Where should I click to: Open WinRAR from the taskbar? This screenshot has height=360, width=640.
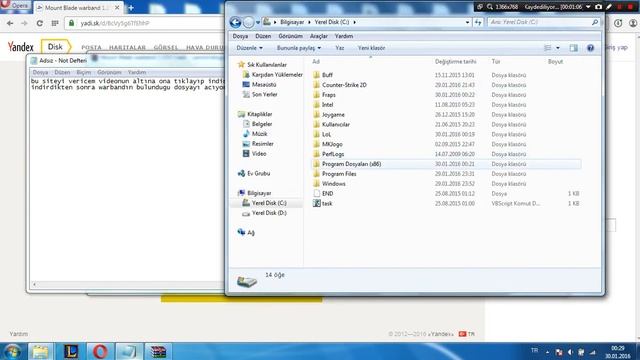(158, 351)
